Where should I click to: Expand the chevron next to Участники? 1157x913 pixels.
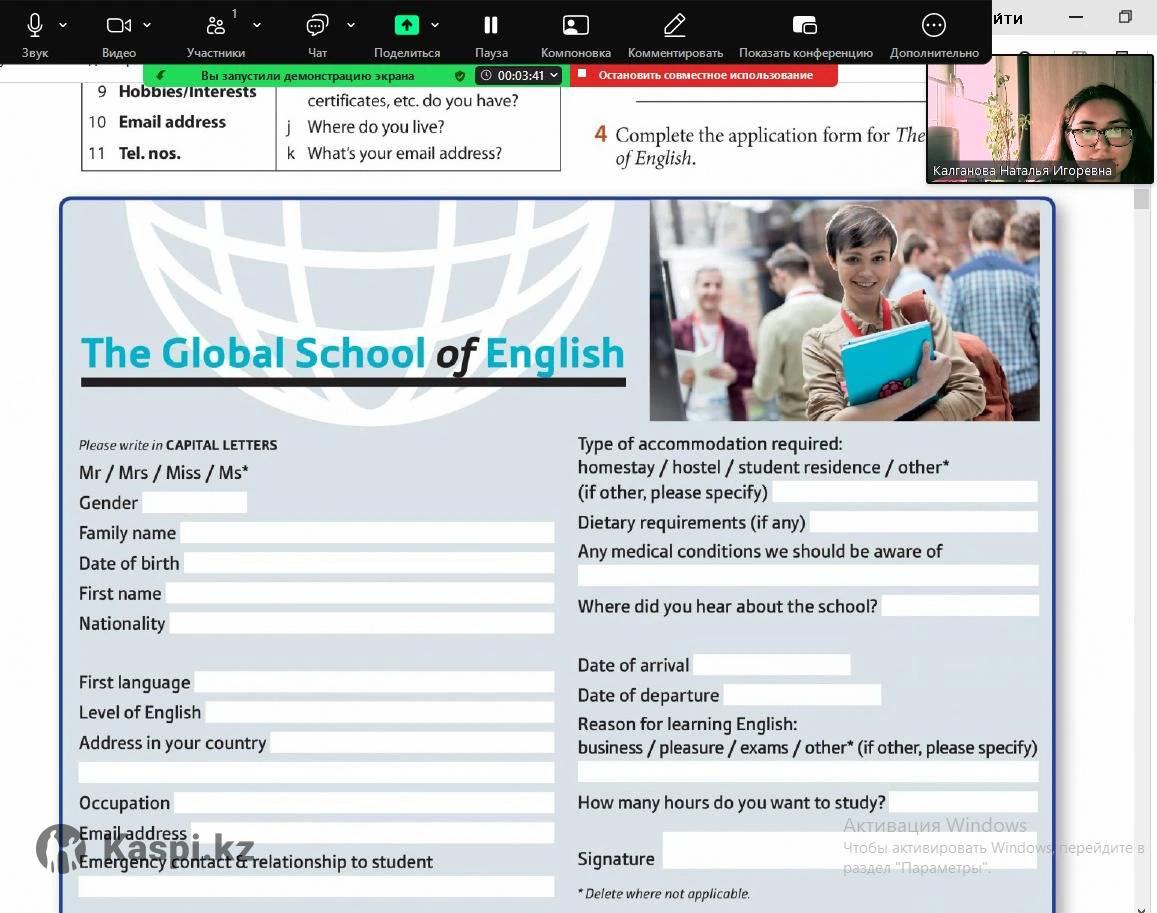[x=257, y=25]
